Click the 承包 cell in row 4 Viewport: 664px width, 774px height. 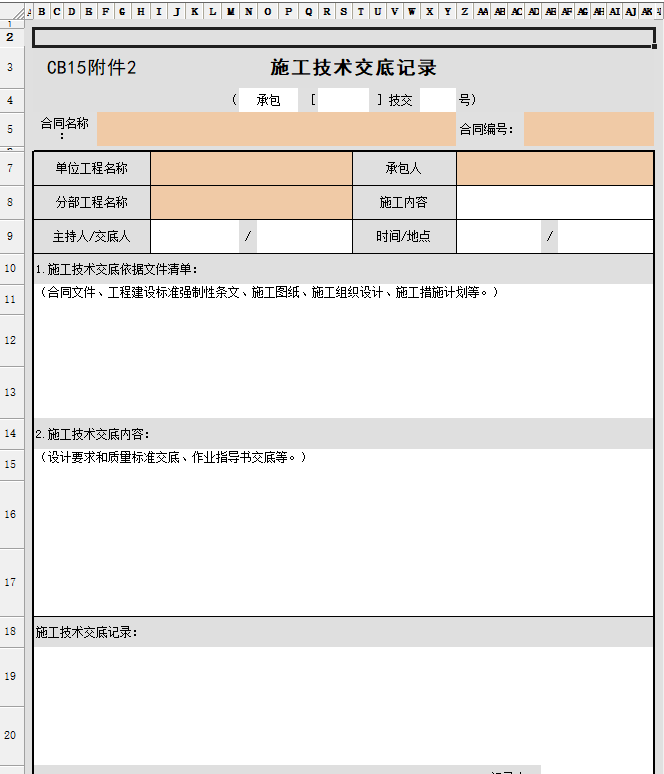pyautogui.click(x=268, y=100)
